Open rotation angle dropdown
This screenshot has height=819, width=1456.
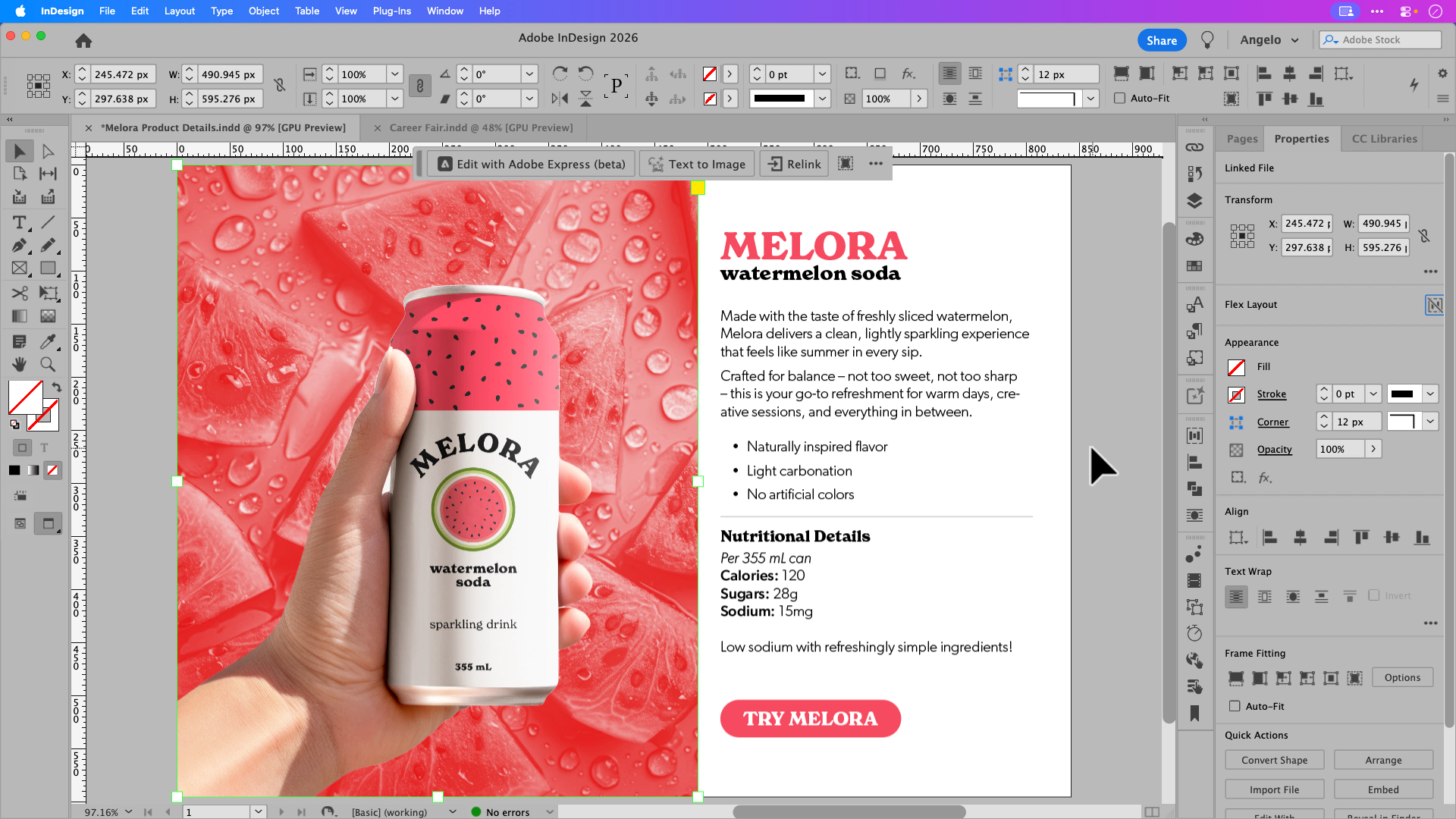[529, 74]
